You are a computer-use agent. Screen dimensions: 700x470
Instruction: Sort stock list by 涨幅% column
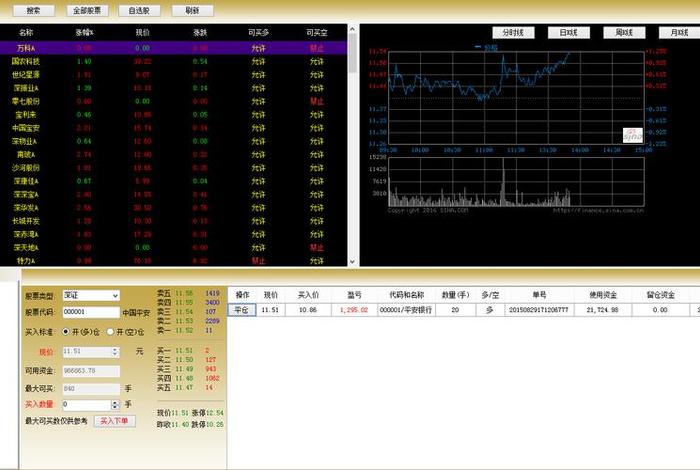point(84,33)
